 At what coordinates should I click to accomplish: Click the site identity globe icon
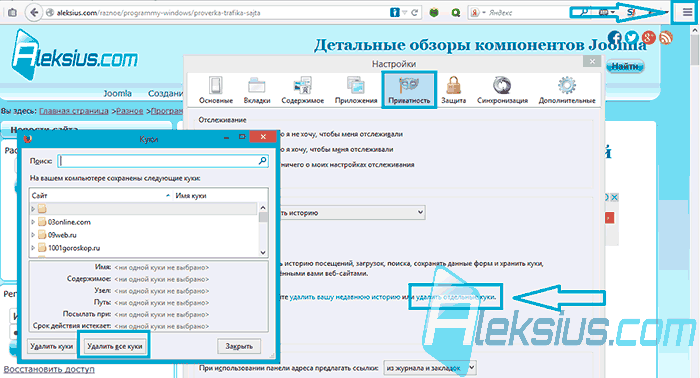pyautogui.click(x=50, y=12)
